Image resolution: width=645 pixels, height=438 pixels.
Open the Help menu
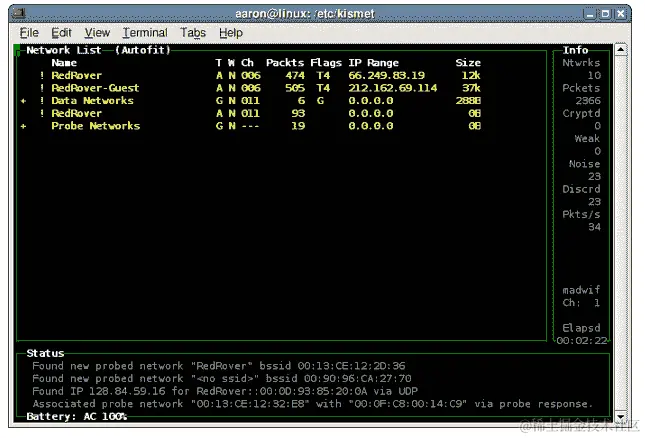coord(231,32)
